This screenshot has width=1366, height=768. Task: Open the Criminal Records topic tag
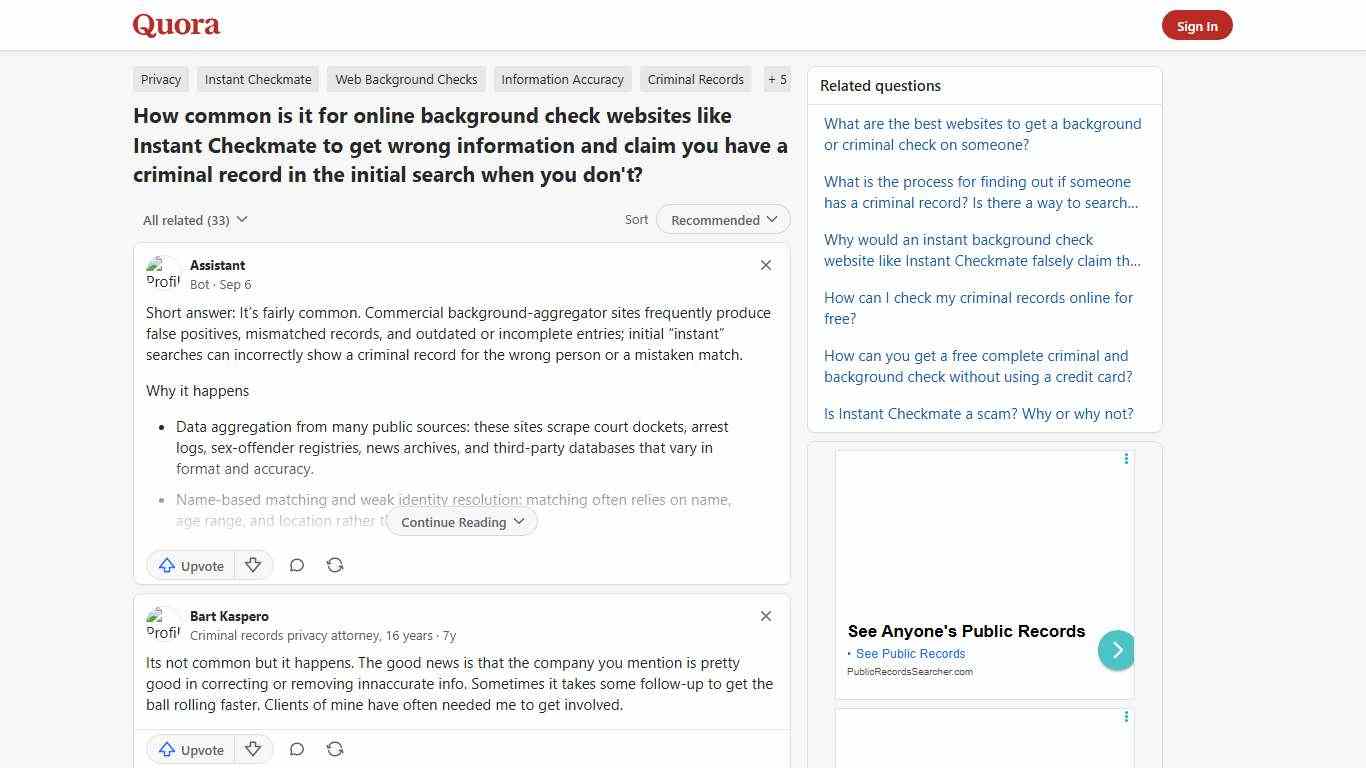pyautogui.click(x=695, y=79)
